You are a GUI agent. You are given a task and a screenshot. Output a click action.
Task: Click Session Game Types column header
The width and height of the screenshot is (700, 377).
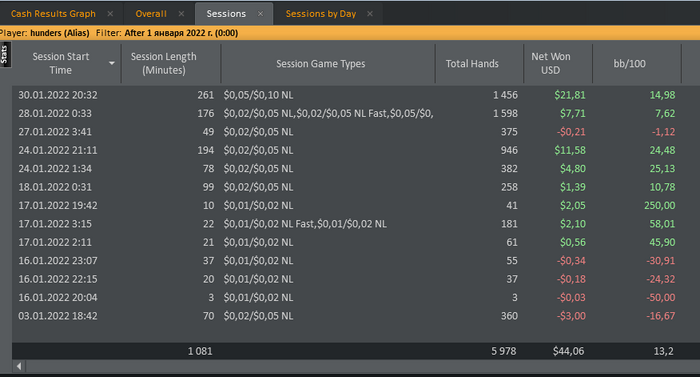point(321,63)
